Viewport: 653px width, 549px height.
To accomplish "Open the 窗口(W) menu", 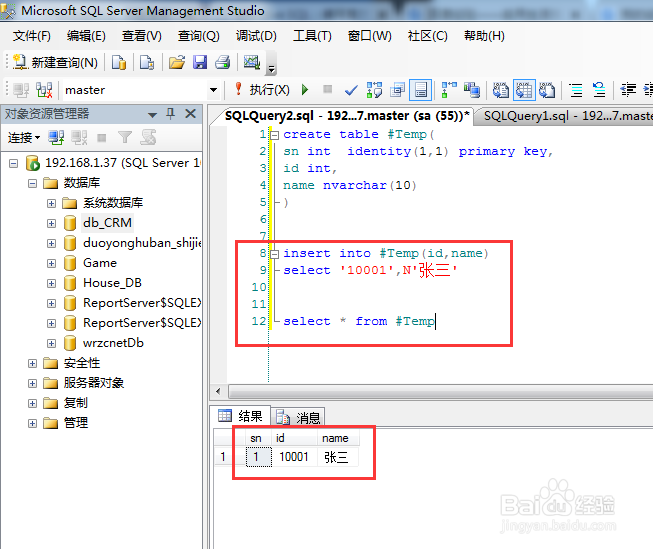I will coord(370,36).
